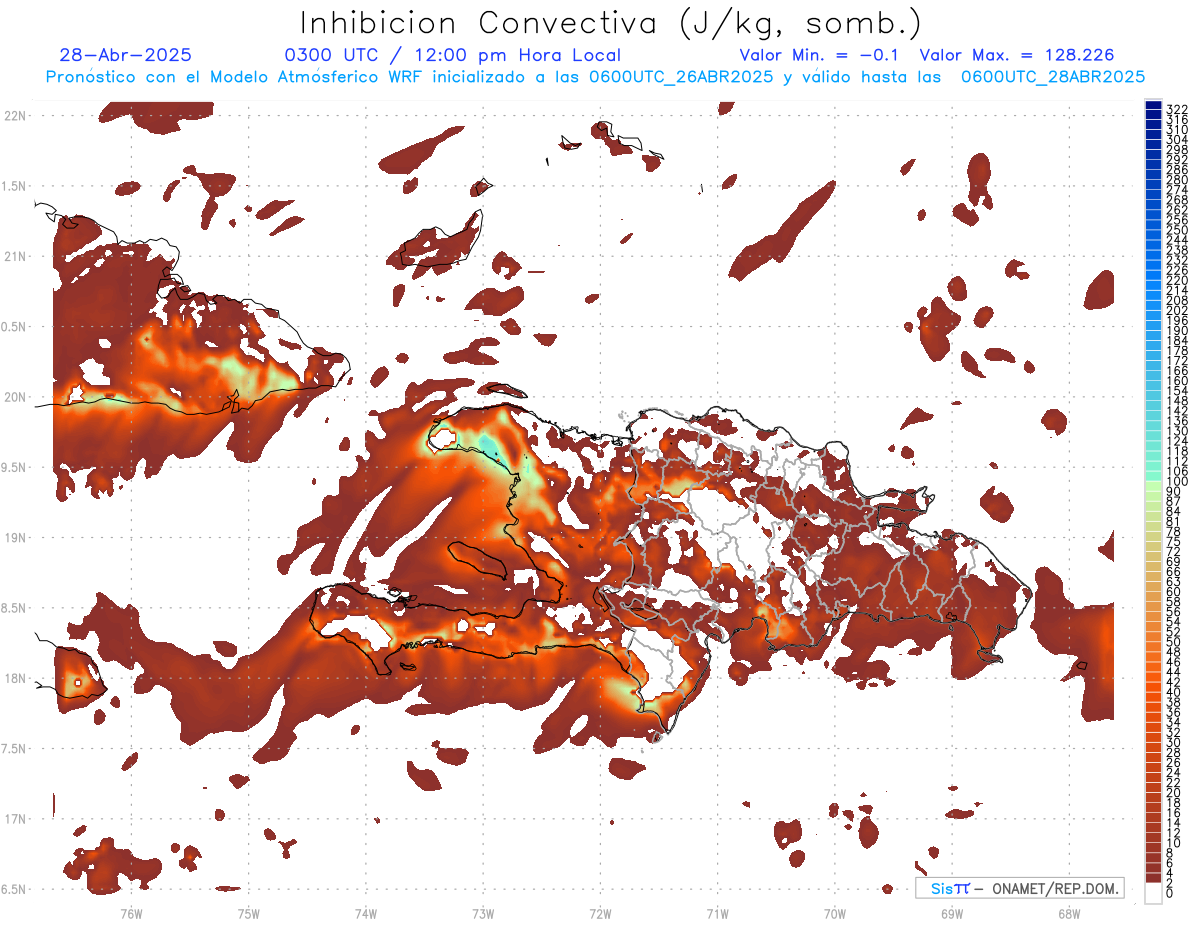Click the 'ONAMET/REP.DOM.' credit box
The height and width of the screenshot is (927, 1200).
[1019, 888]
